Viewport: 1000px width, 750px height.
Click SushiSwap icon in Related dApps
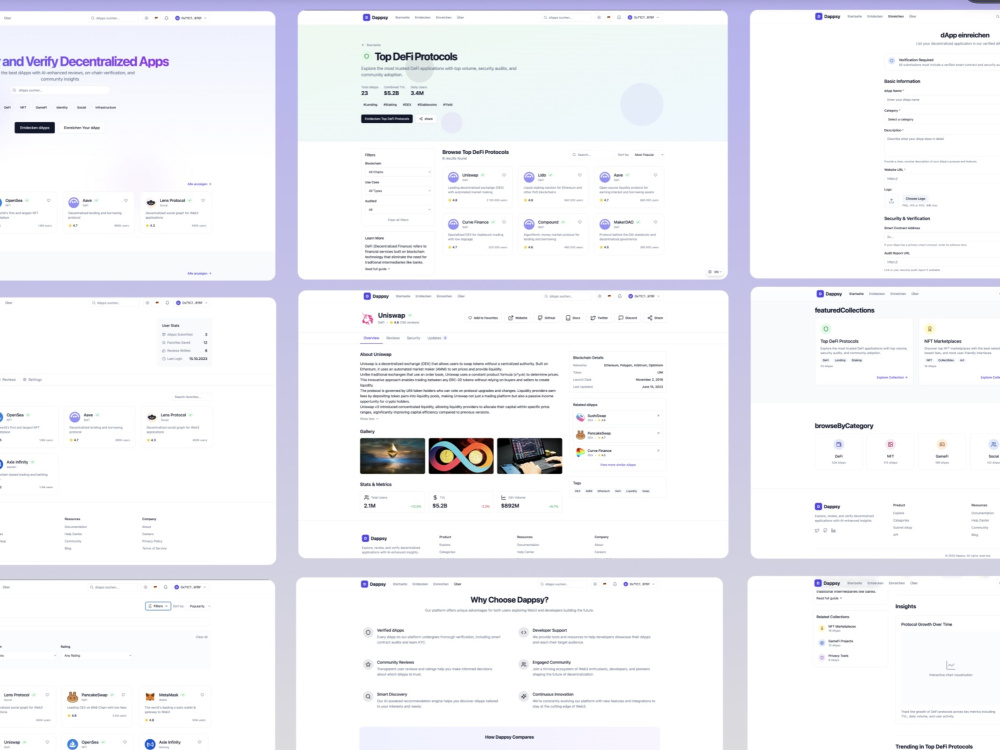[580, 417]
